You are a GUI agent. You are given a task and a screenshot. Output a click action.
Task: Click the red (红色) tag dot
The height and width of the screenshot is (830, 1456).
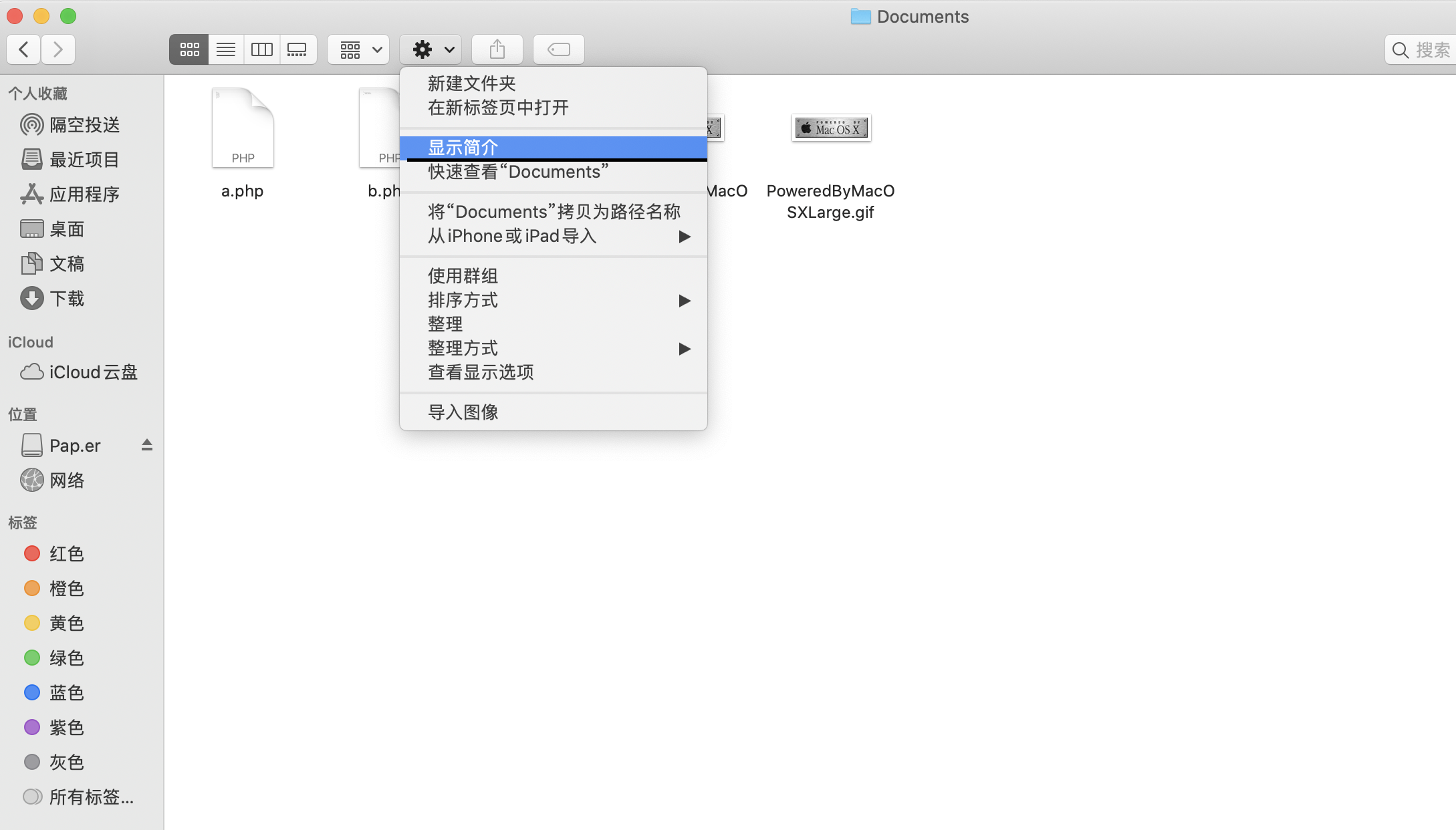tap(31, 553)
